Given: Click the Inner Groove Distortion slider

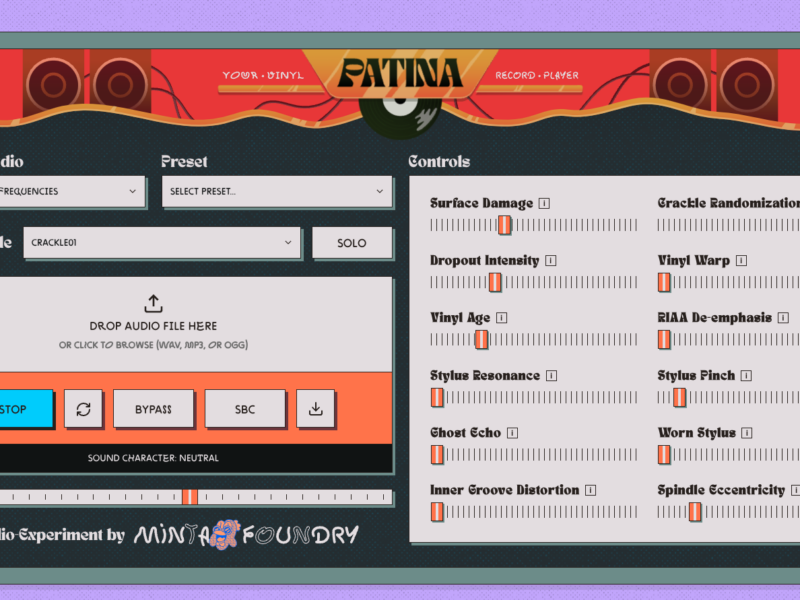Looking at the screenshot, I should tap(534, 512).
